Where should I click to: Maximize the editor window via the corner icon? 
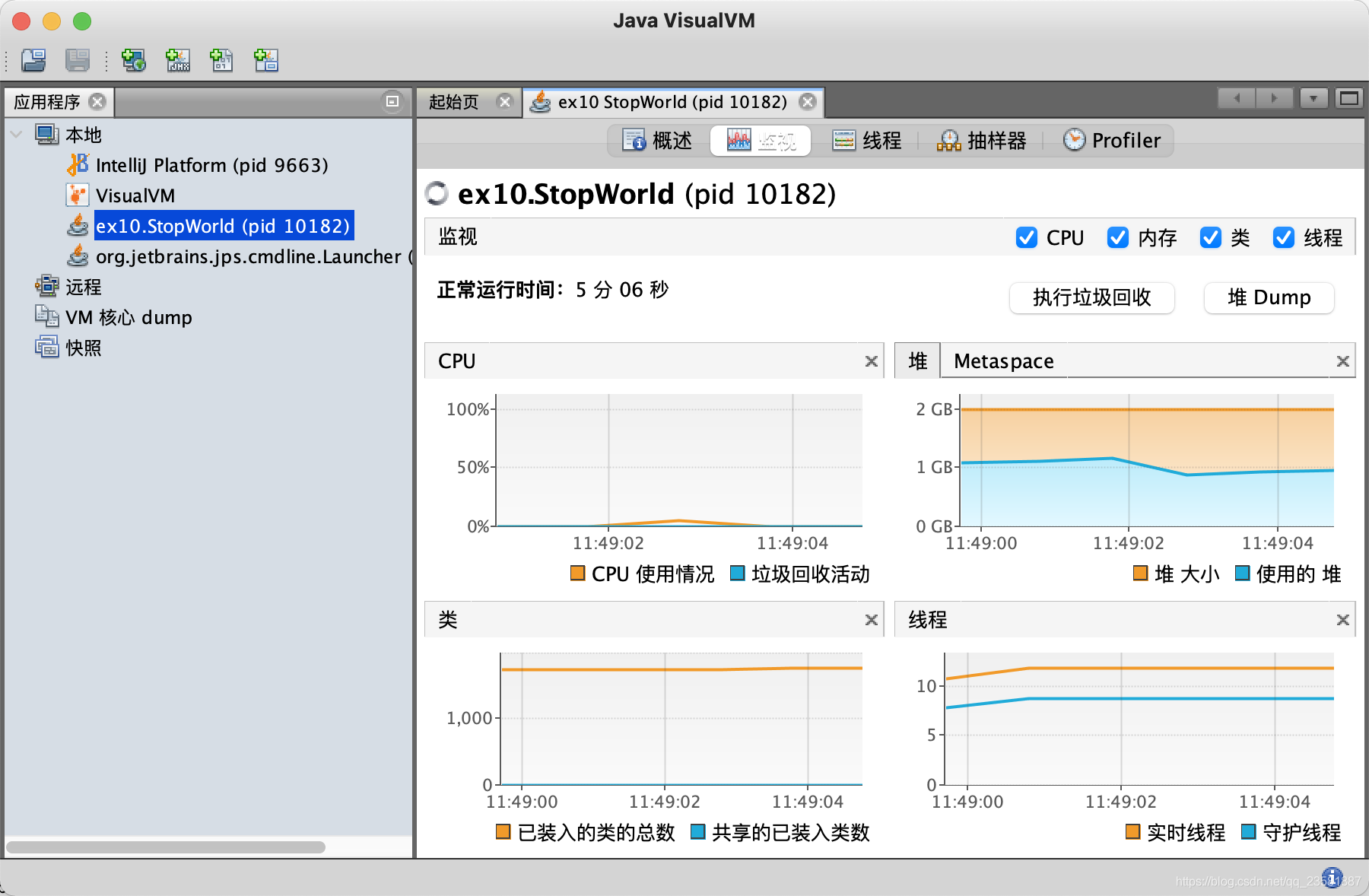[x=1349, y=98]
